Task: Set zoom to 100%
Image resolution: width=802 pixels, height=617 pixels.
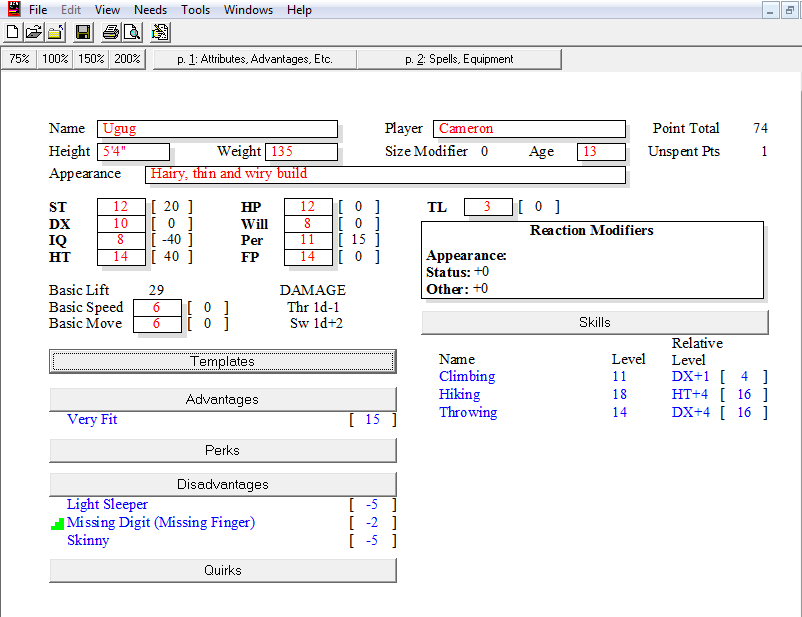Action: [55, 59]
